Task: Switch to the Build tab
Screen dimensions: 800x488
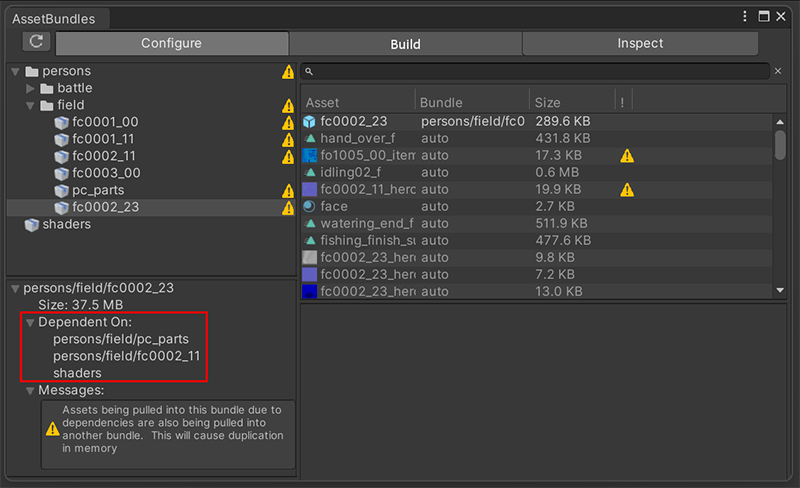Action: [x=405, y=44]
